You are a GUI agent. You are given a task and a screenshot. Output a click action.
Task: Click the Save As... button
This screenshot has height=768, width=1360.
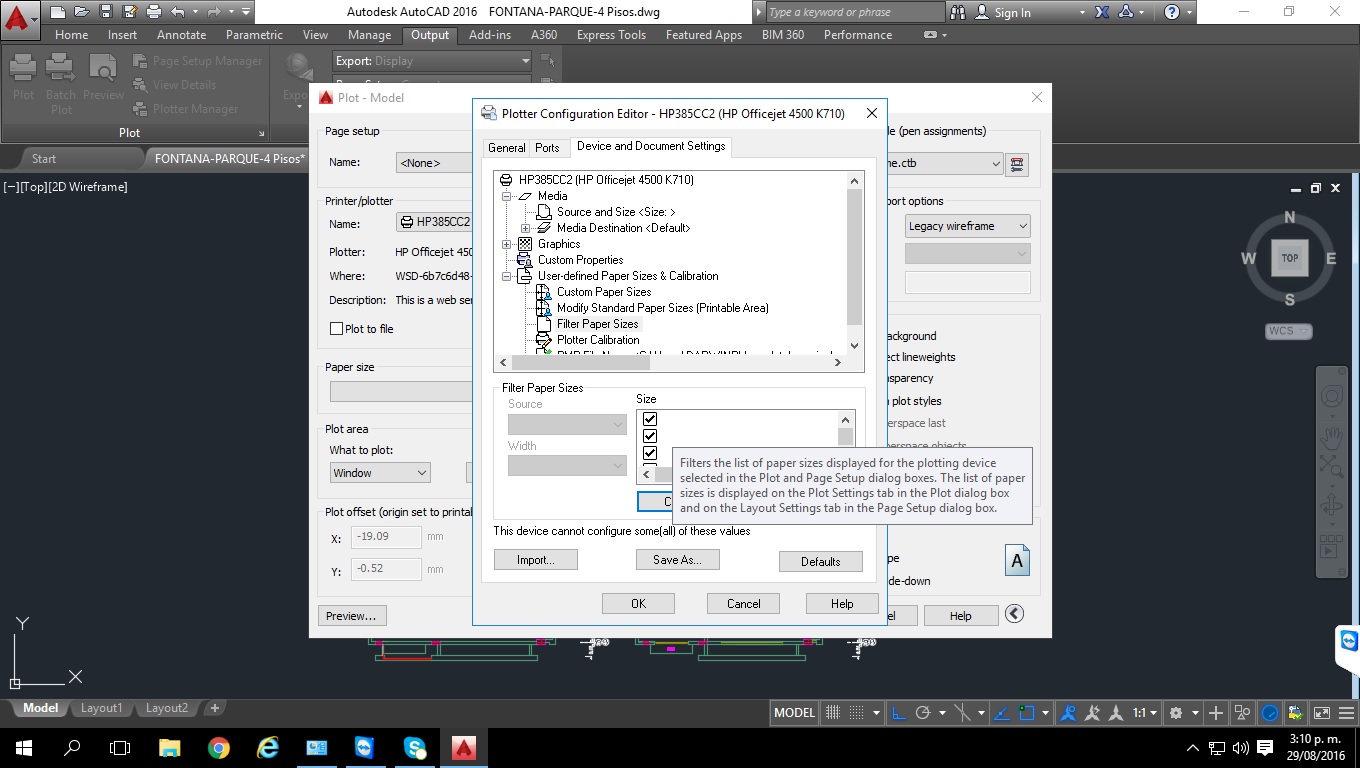677,560
